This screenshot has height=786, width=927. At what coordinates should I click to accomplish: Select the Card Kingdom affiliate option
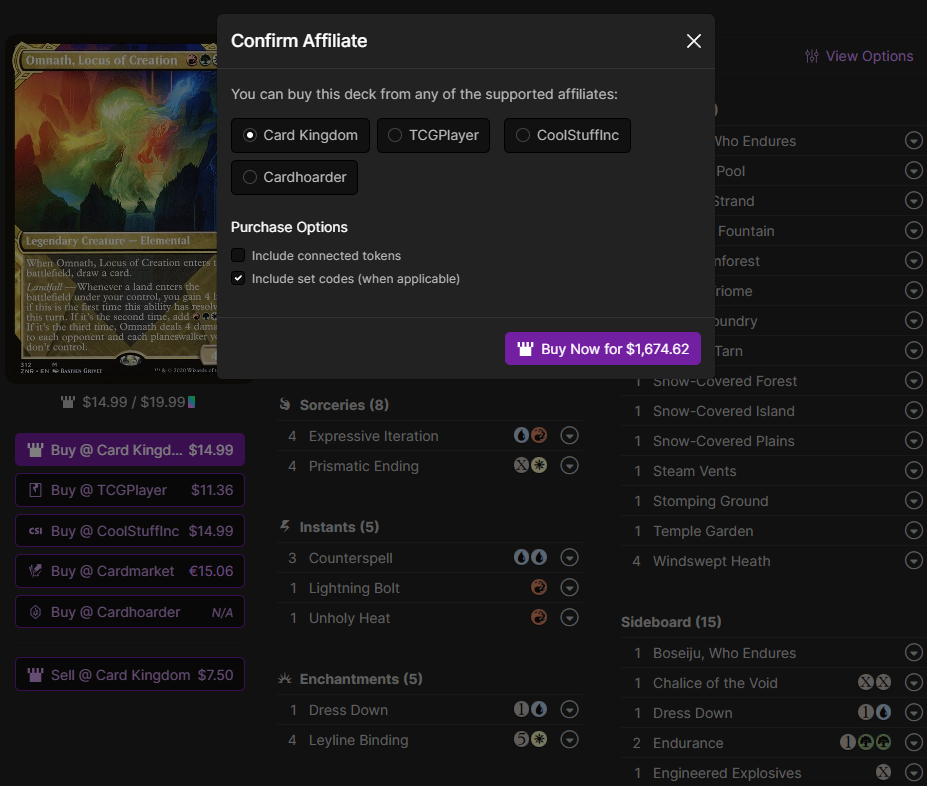click(250, 135)
